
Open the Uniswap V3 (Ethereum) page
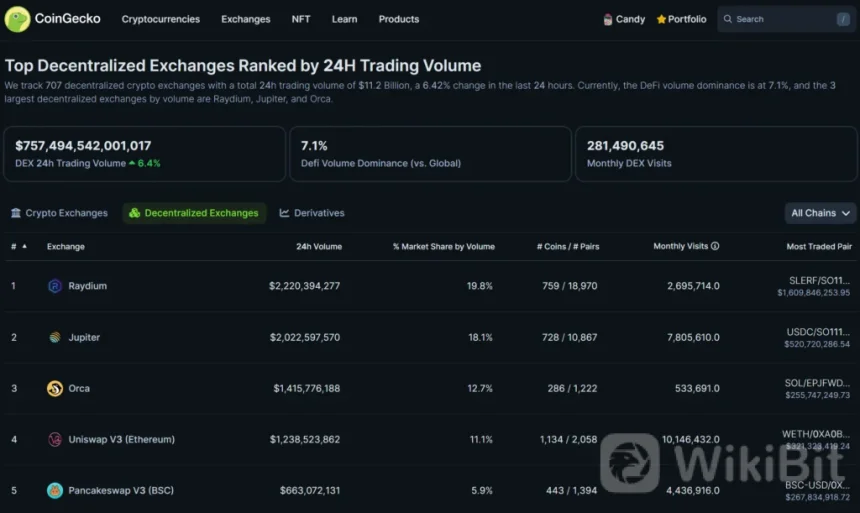[x=122, y=439]
